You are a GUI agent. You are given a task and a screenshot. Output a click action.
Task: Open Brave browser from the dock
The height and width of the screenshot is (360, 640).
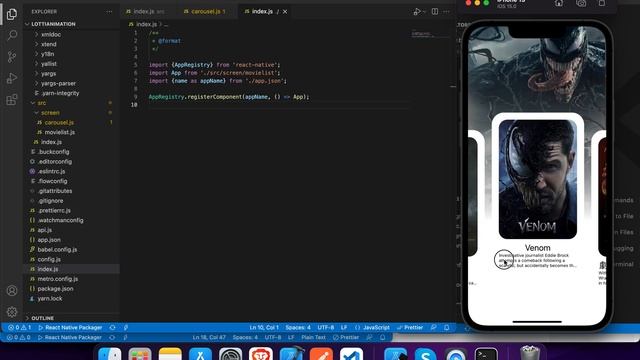[x=261, y=354]
